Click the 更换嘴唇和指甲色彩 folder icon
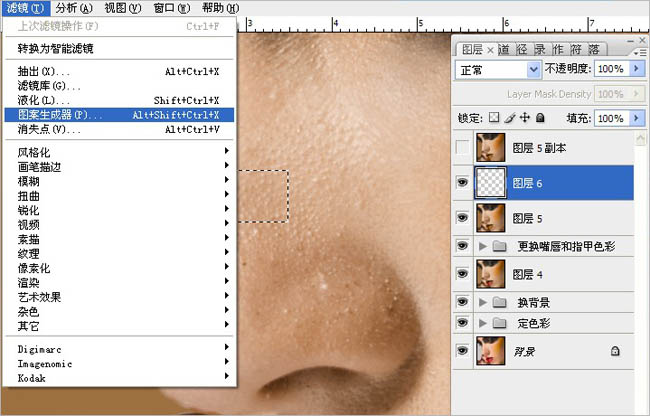 [x=500, y=247]
